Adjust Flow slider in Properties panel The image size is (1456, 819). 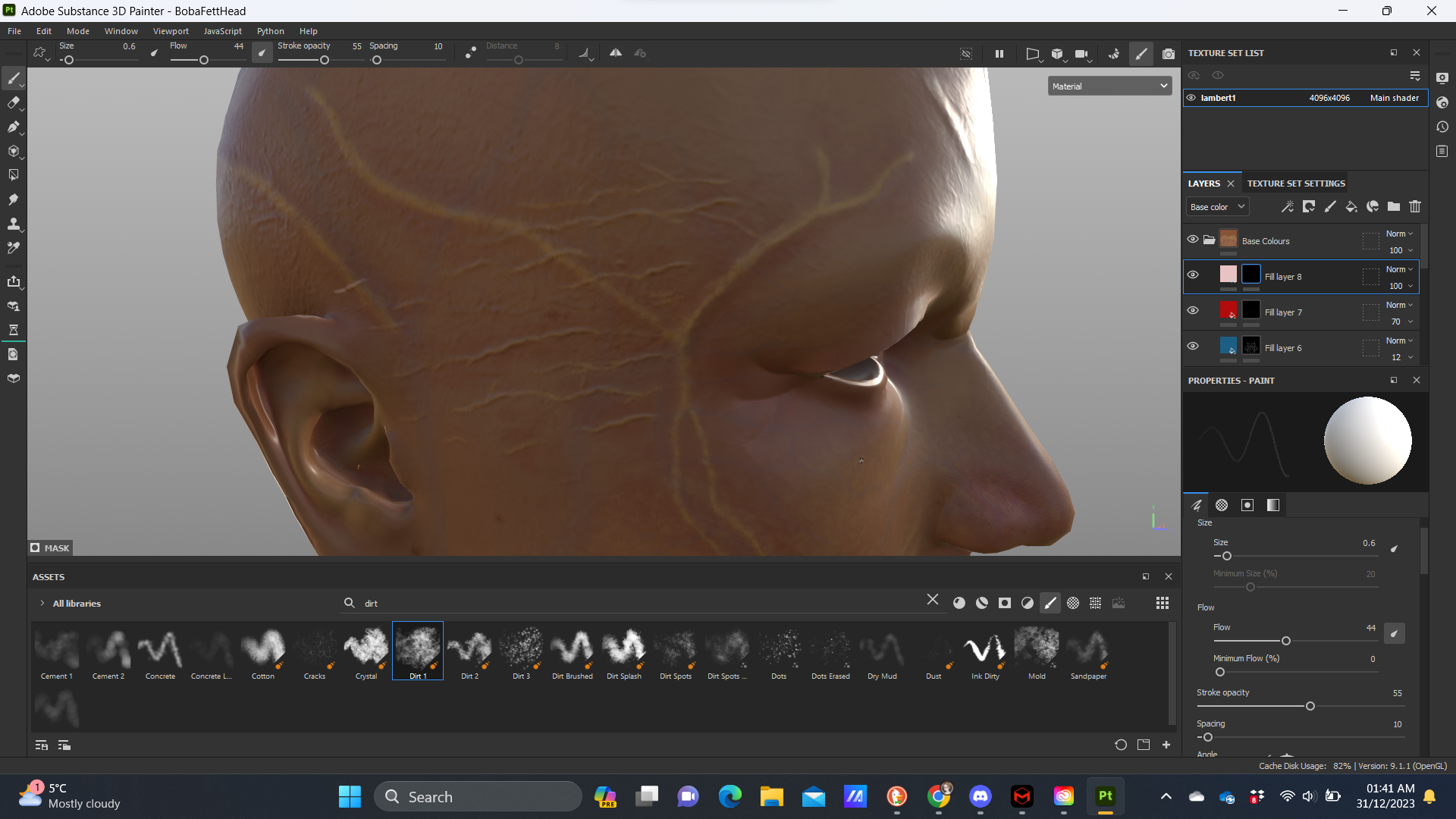click(1295, 641)
